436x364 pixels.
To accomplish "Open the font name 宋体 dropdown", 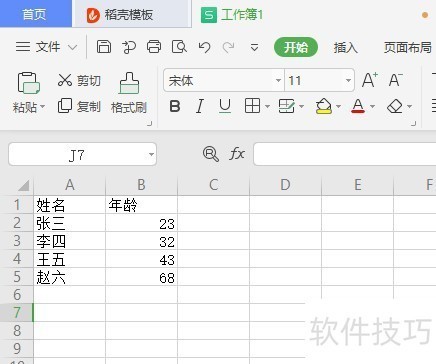I will click(x=278, y=80).
